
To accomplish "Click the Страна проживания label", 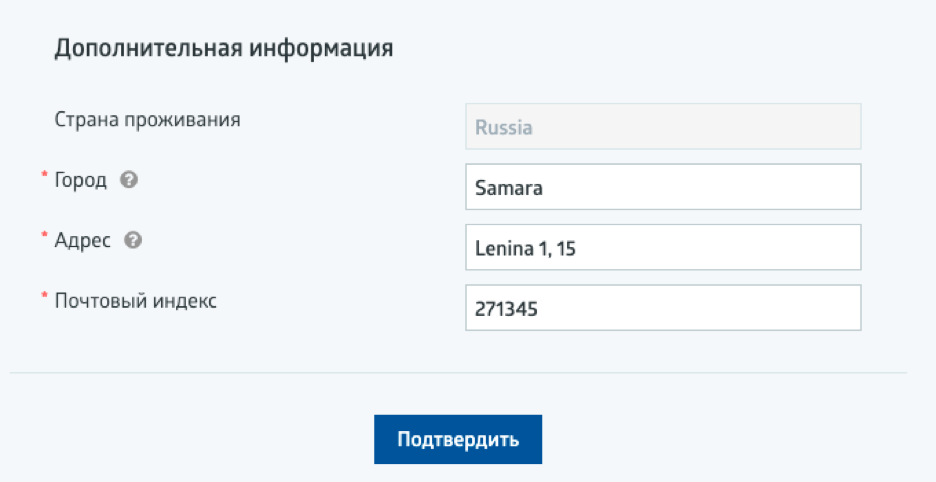I will [x=147, y=121].
